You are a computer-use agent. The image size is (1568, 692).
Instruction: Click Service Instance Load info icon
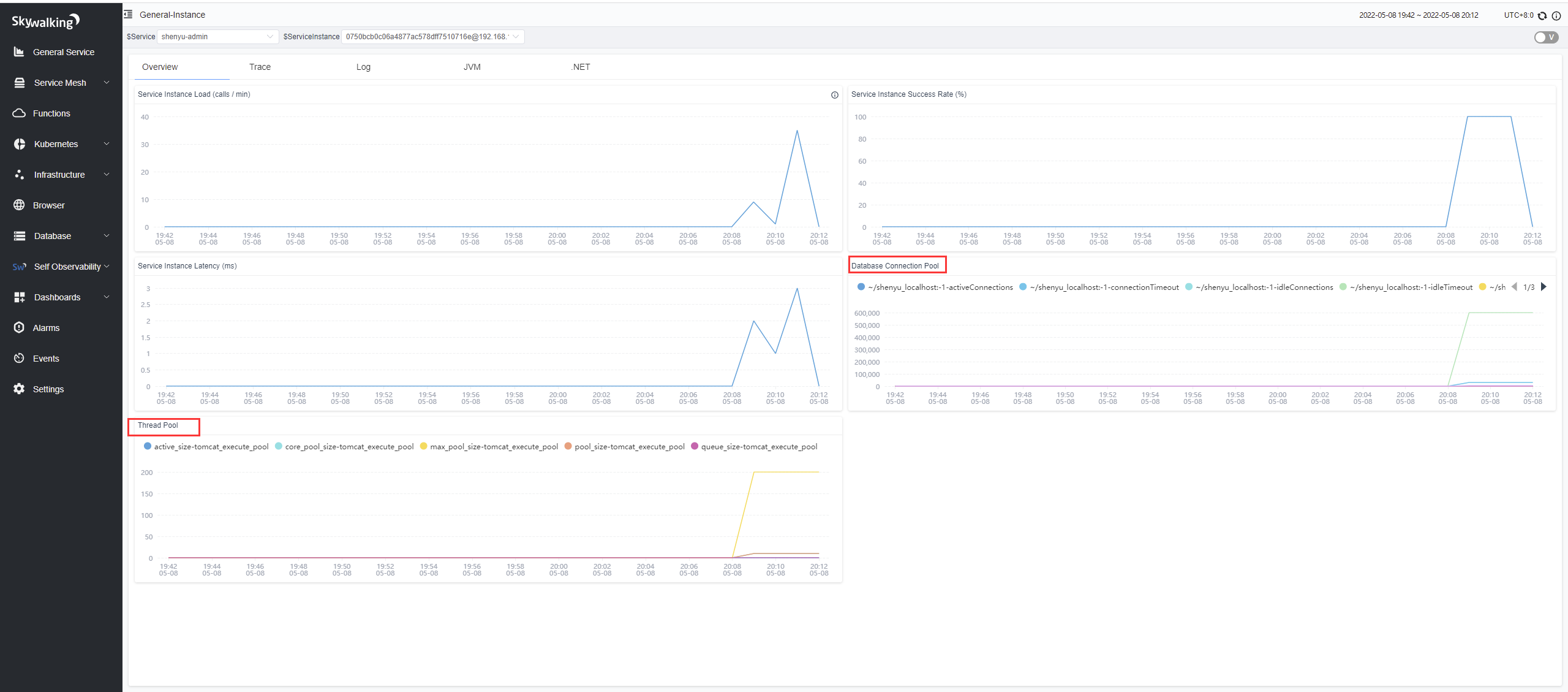coord(834,95)
